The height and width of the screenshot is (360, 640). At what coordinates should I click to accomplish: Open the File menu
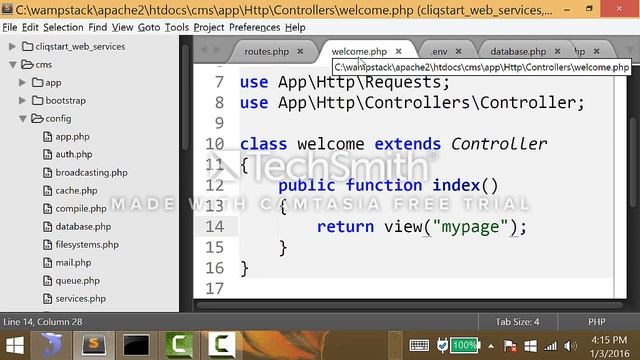(x=10, y=27)
